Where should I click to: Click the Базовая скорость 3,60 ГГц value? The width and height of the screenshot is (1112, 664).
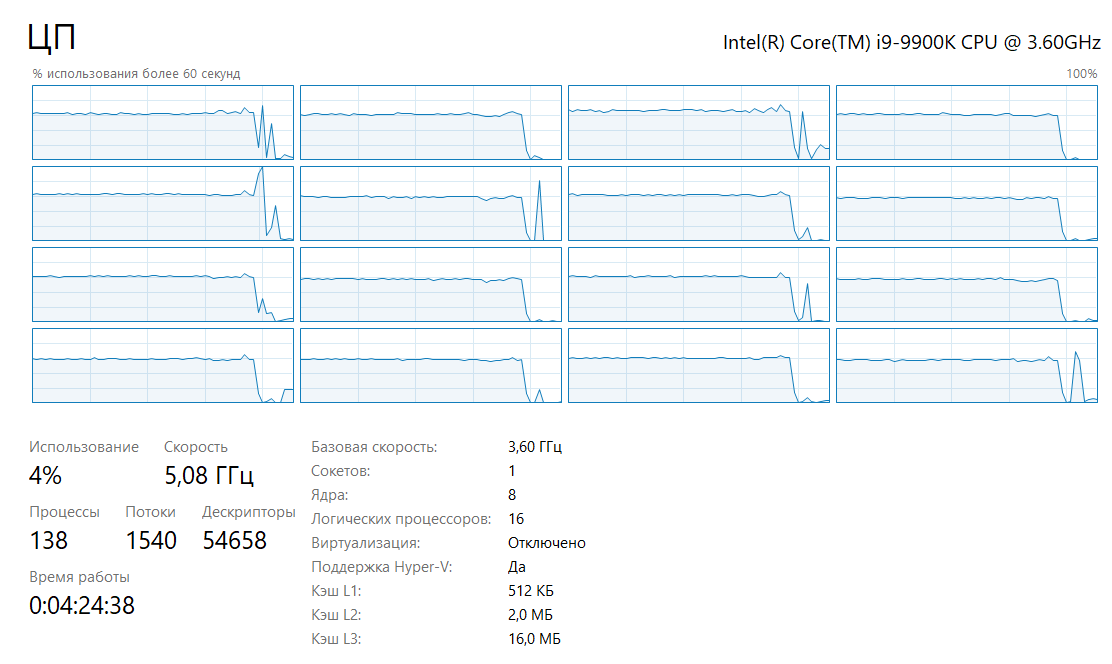pos(535,447)
